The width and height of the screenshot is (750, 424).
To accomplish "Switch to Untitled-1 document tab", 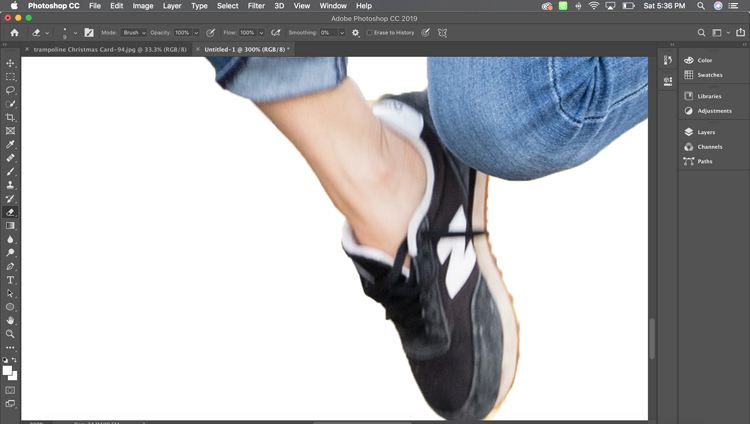I will pyautogui.click(x=247, y=49).
